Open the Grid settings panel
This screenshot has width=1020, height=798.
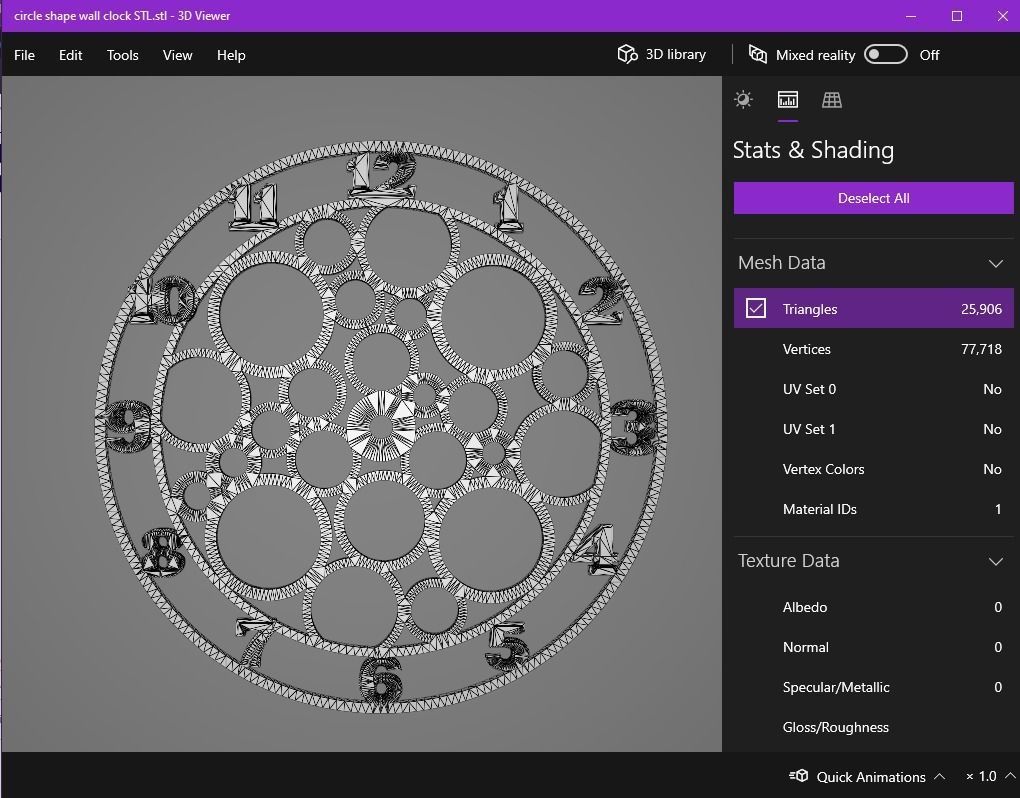832,99
